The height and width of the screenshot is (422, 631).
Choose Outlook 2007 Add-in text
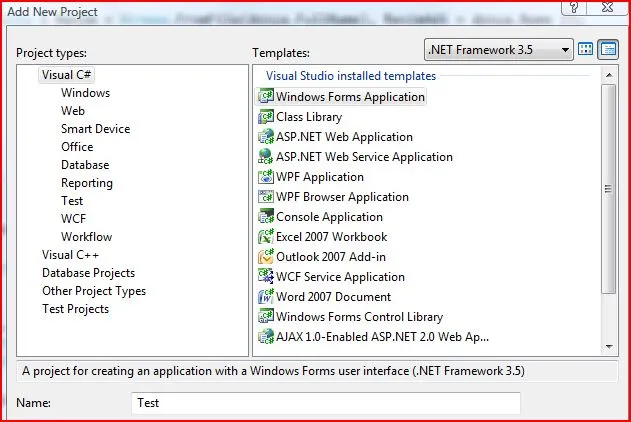[x=331, y=257]
